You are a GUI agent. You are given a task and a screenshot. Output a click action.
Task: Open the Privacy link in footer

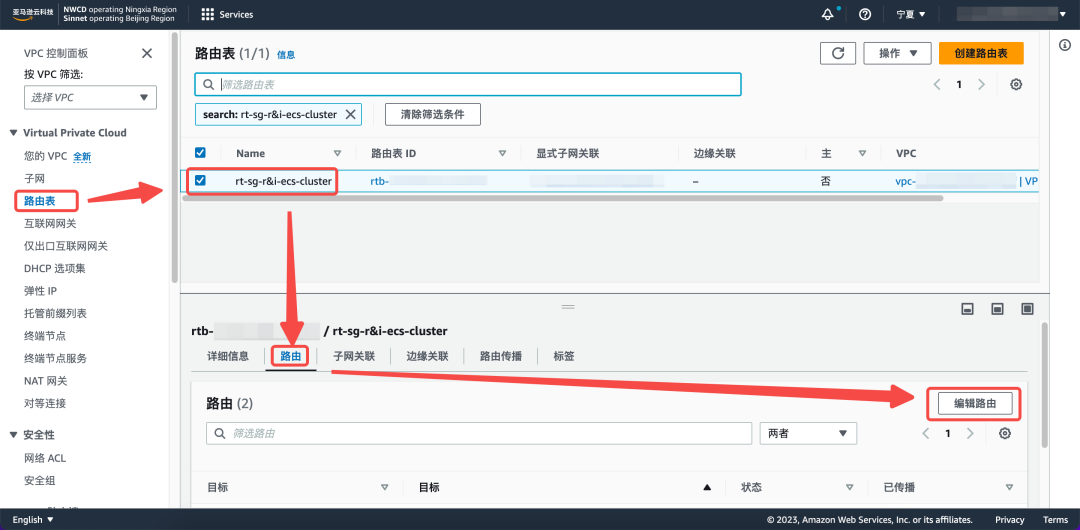click(1010, 520)
